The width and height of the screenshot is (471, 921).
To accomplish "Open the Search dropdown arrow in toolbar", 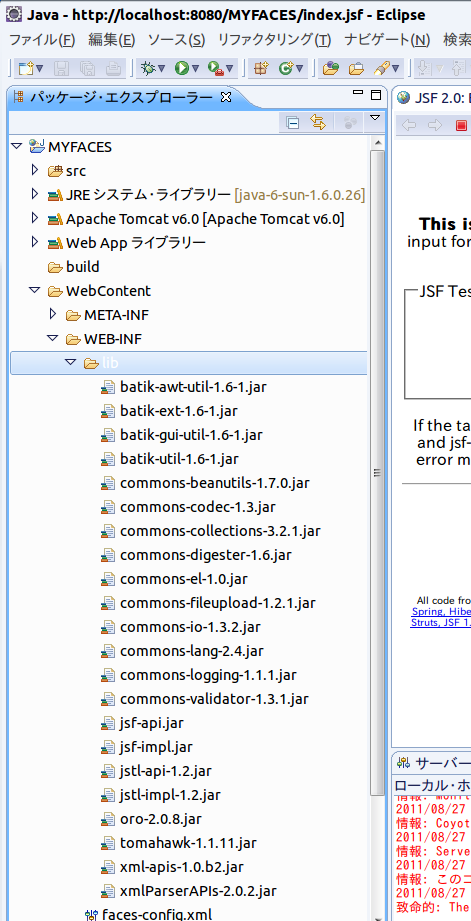I will pyautogui.click(x=396, y=69).
